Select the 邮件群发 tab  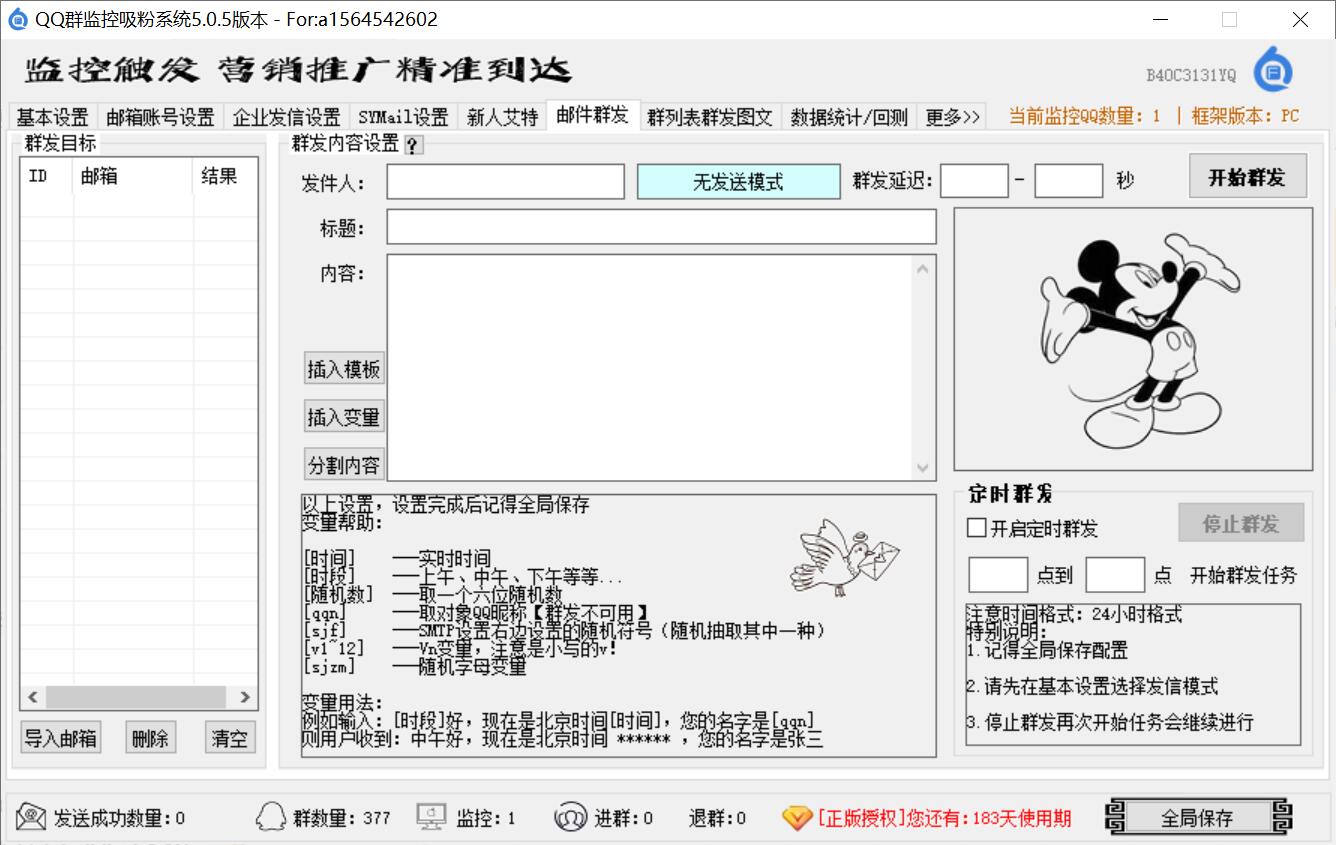(593, 115)
